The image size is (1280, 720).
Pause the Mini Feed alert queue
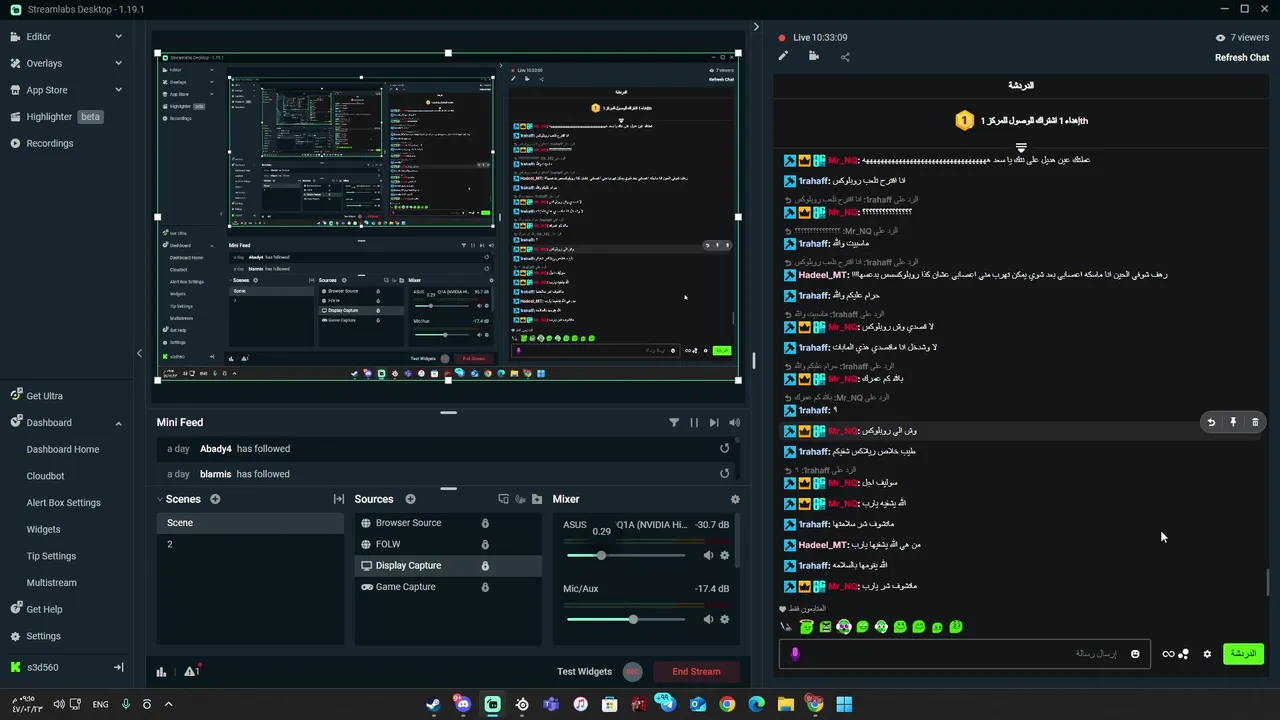click(694, 423)
